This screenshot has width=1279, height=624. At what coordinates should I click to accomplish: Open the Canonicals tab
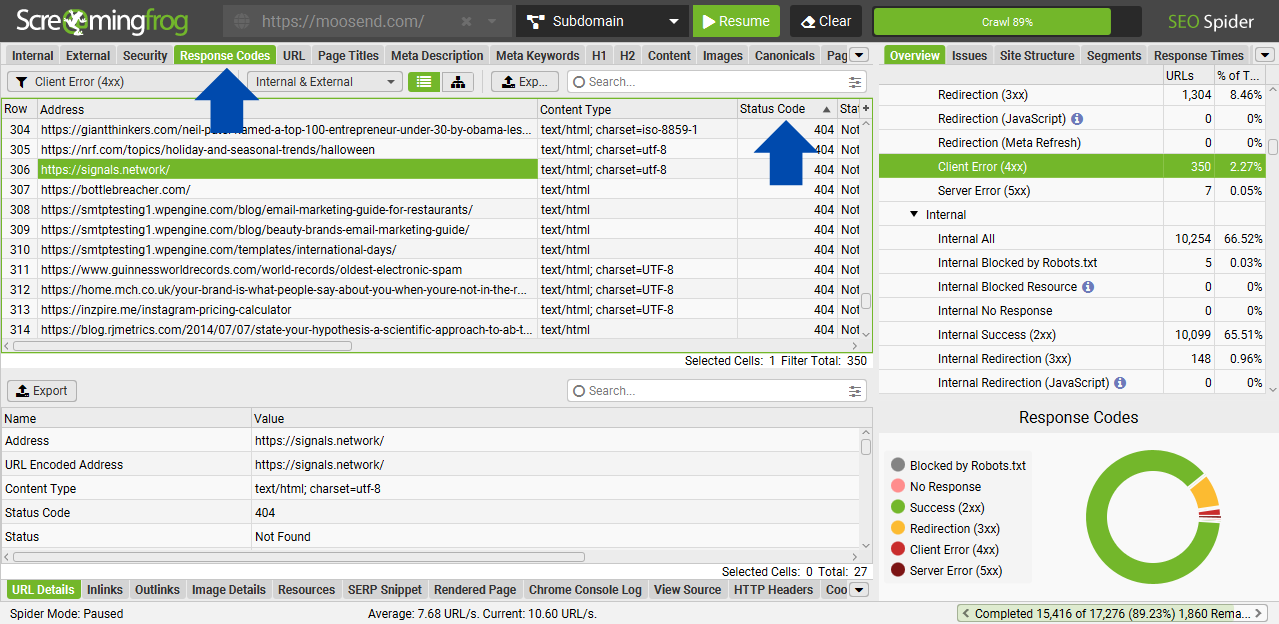[x=785, y=56]
